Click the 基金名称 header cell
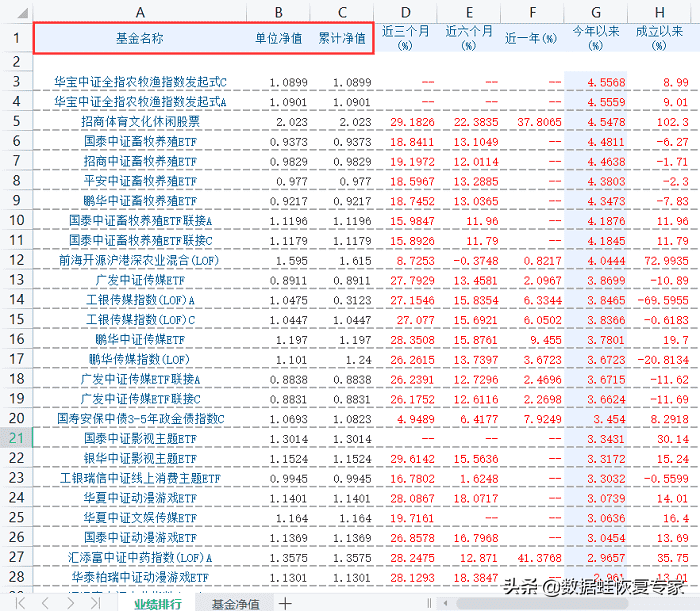700x611 pixels. point(140,38)
